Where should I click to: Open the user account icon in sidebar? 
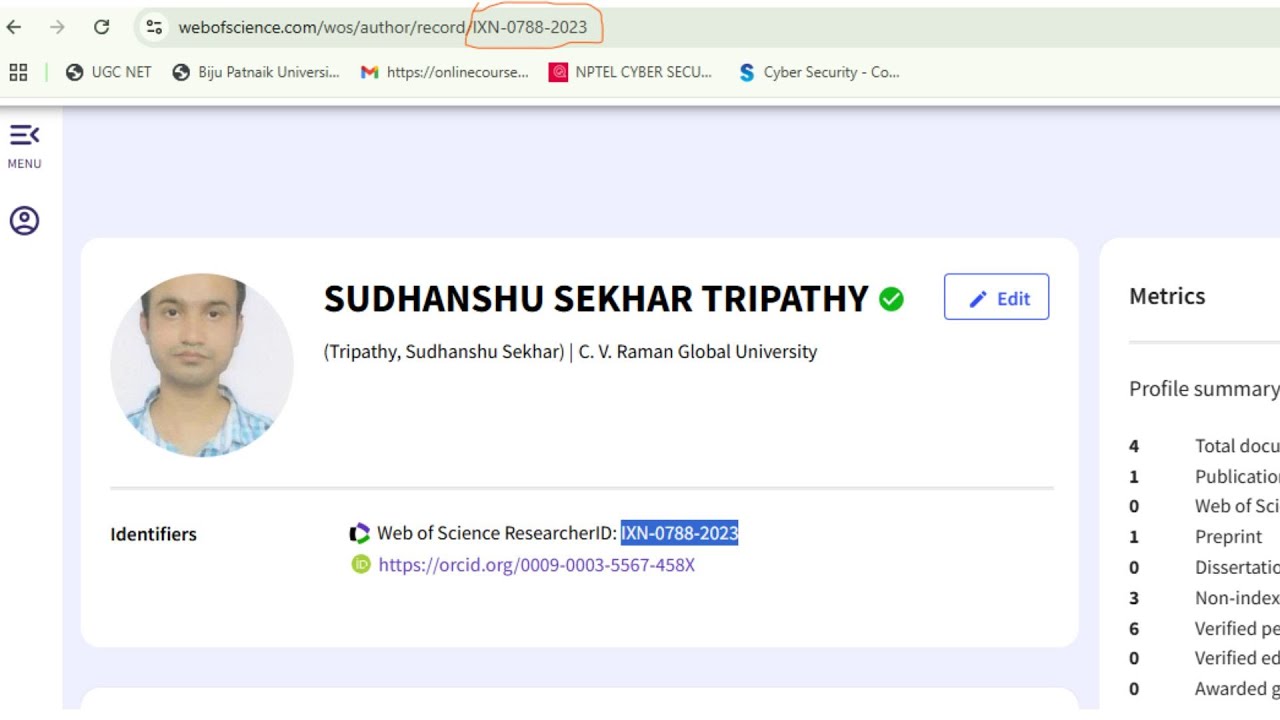click(24, 220)
